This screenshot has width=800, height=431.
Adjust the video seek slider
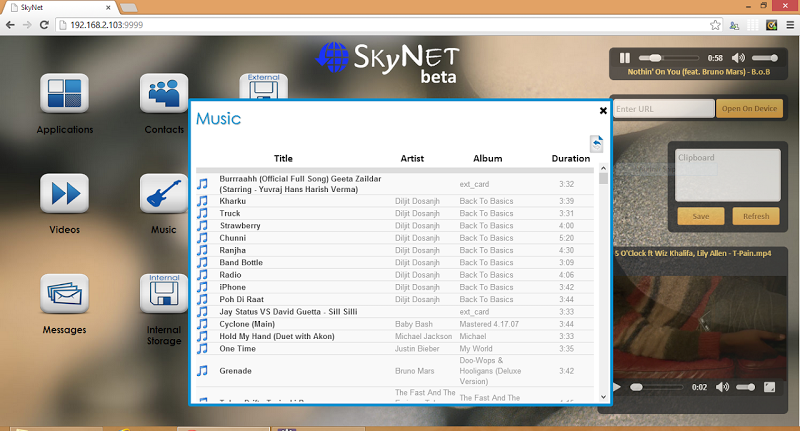pos(657,387)
